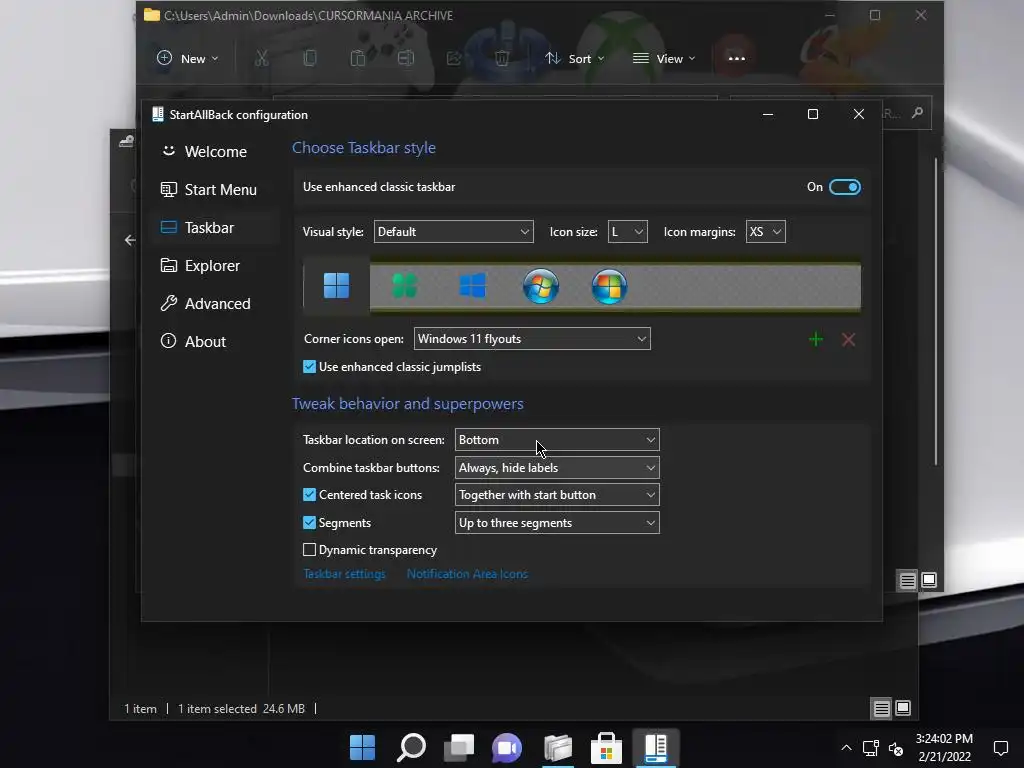1024x768 pixels.
Task: Toggle the enhanced classic taskbar switch
Action: [x=844, y=187]
